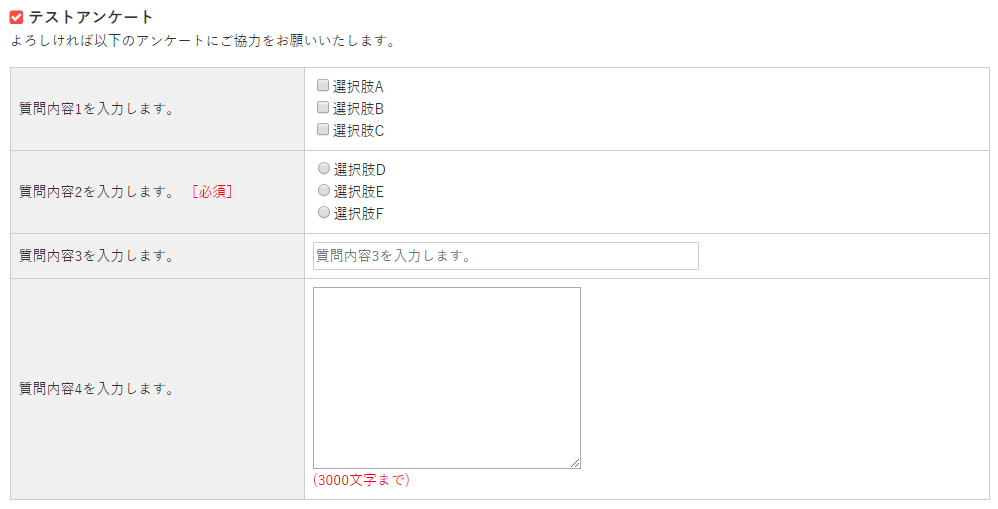Click the red (3000文字まで) character limit note
This screenshot has width=998, height=509.
click(361, 480)
